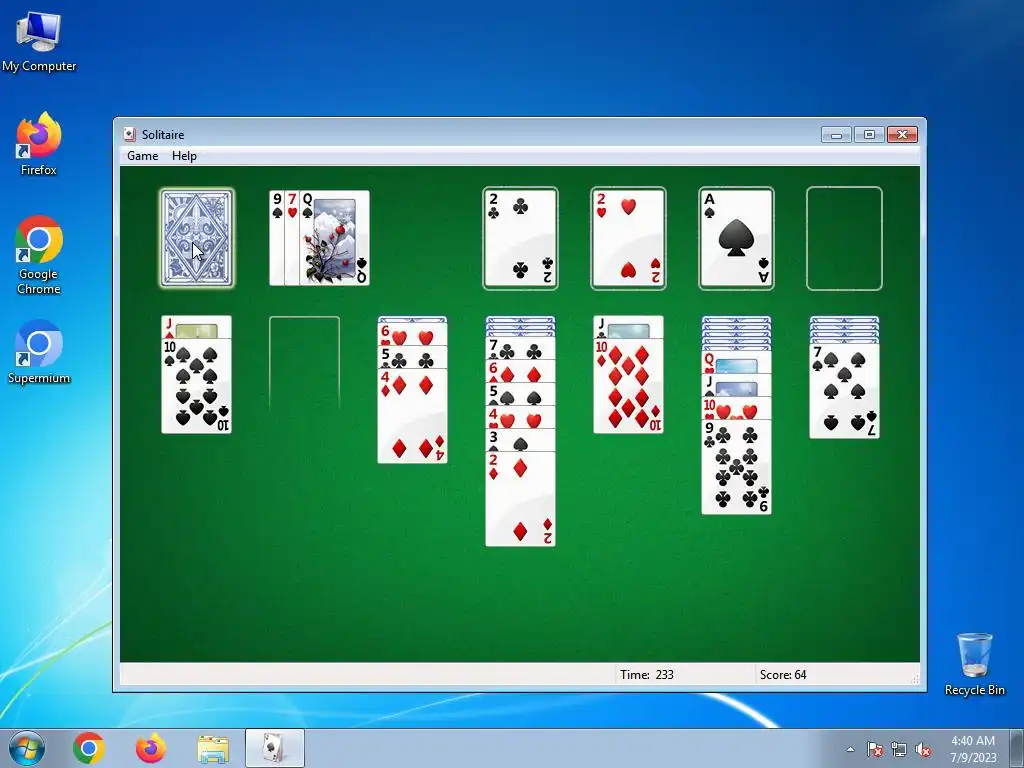The height and width of the screenshot is (768, 1024).
Task: Open Action Center flag tray icon
Action: (x=875, y=749)
